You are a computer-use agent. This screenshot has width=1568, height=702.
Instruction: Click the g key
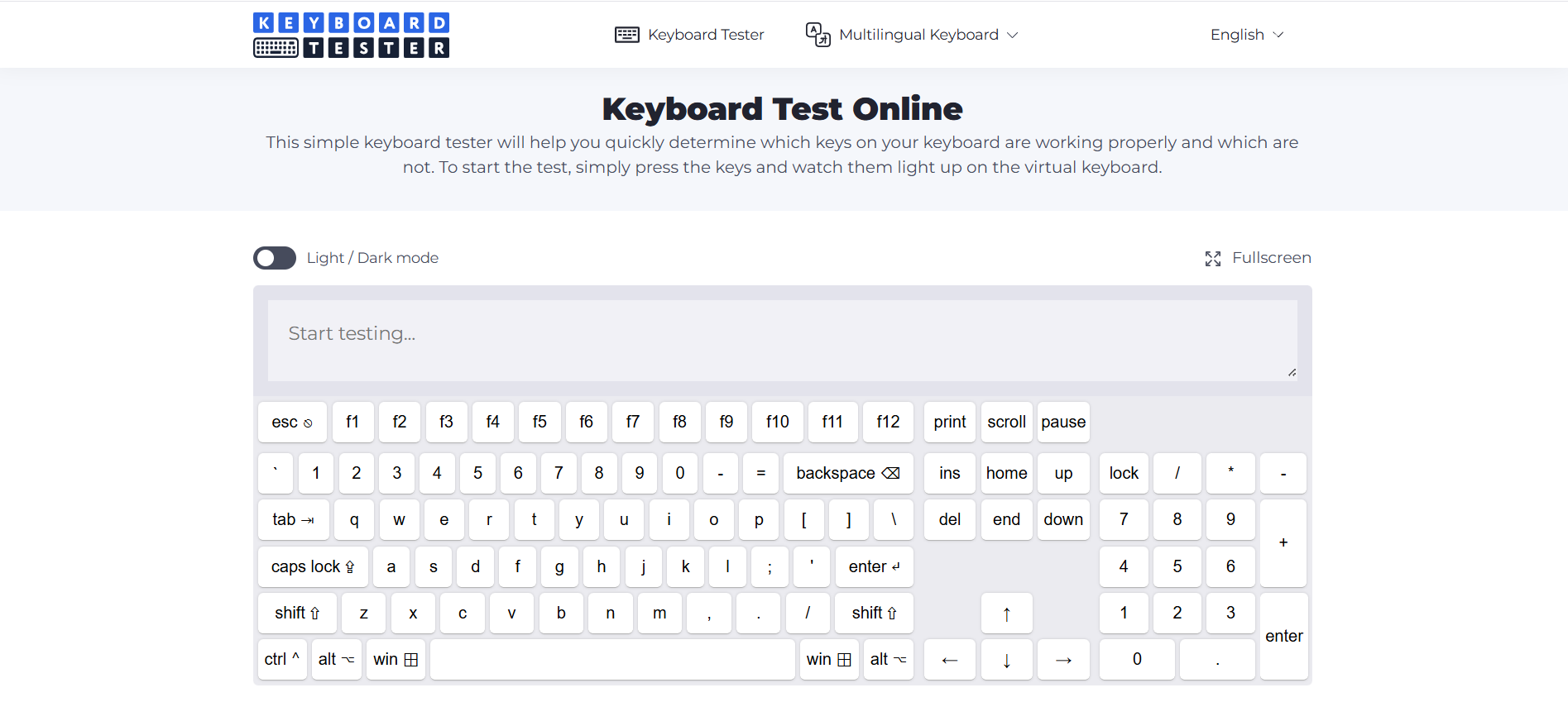pyautogui.click(x=559, y=566)
